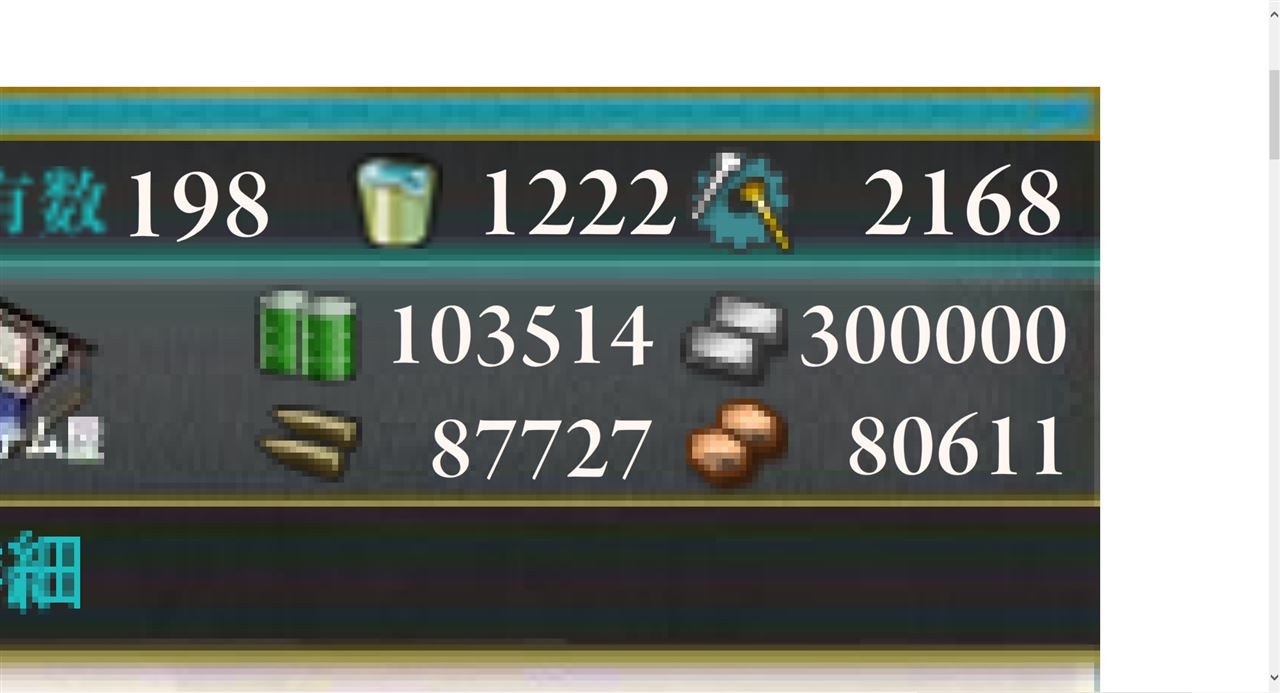Screen dimensions: 1280x693
Task: Click the instant repair bucket icon
Action: coord(396,200)
